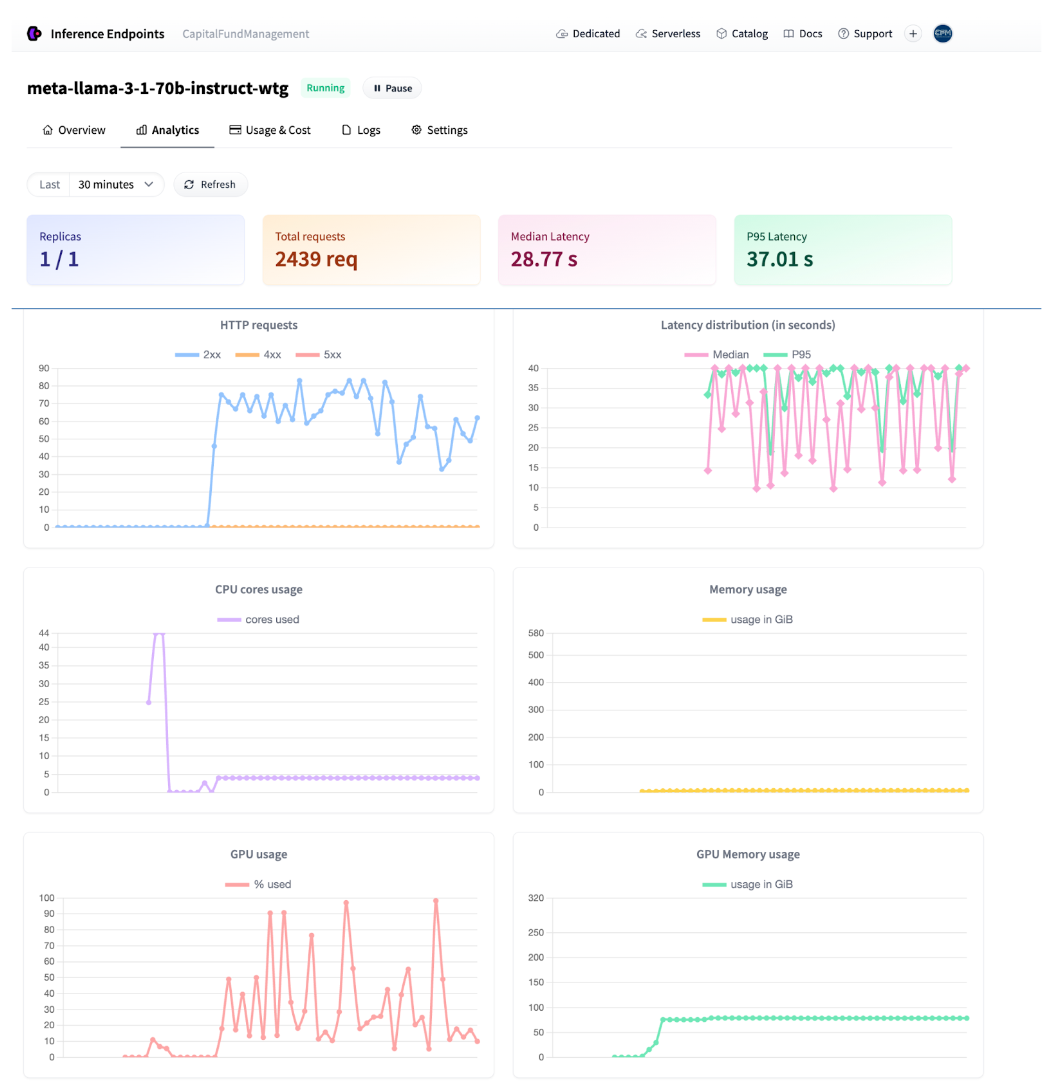Viewport: 1050px width, 1090px height.
Task: Click the plus icon in header
Action: point(913,34)
